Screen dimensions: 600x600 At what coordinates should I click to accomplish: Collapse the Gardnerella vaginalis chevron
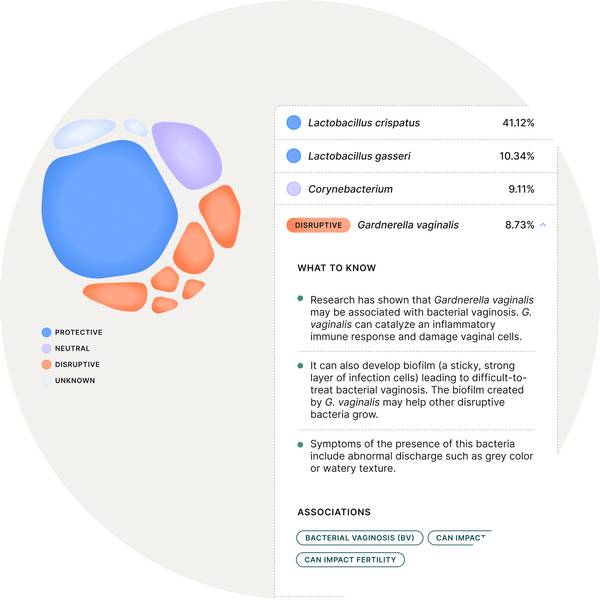543,225
